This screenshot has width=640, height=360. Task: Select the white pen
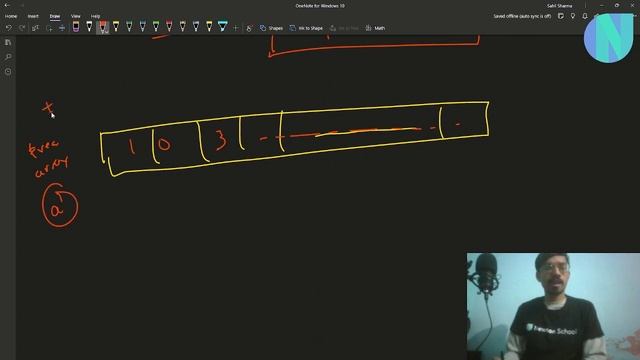point(89,27)
